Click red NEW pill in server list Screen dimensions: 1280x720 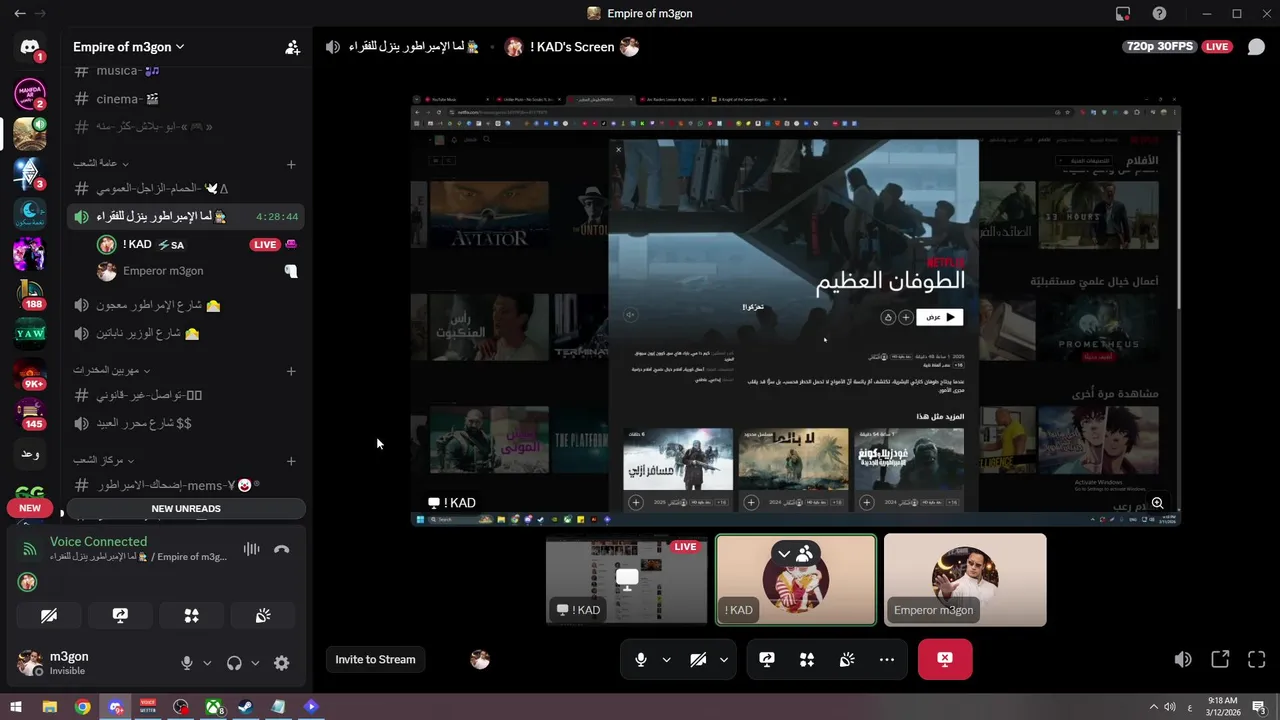click(30, 508)
